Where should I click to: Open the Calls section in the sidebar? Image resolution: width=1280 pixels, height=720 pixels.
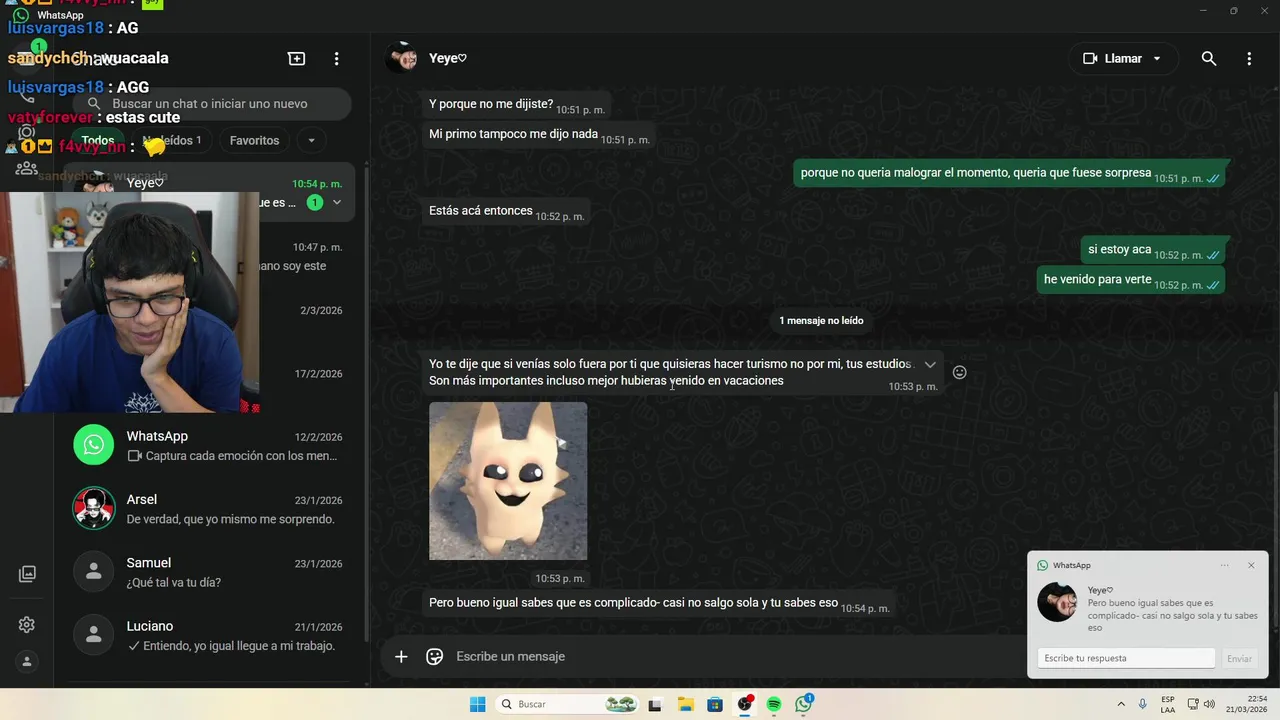pyautogui.click(x=27, y=95)
